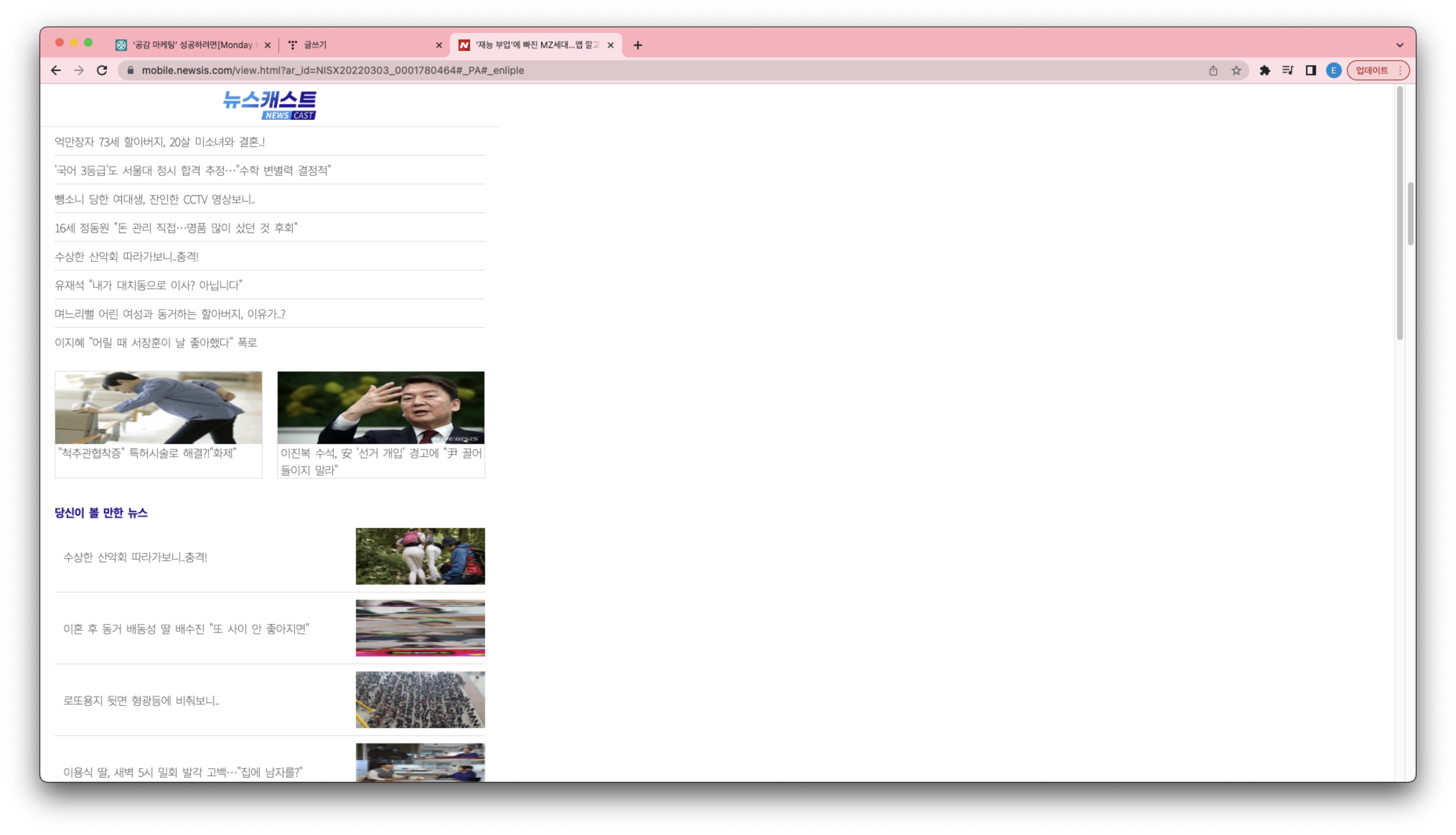
Task: Open a new tab with plus
Action: click(x=638, y=45)
